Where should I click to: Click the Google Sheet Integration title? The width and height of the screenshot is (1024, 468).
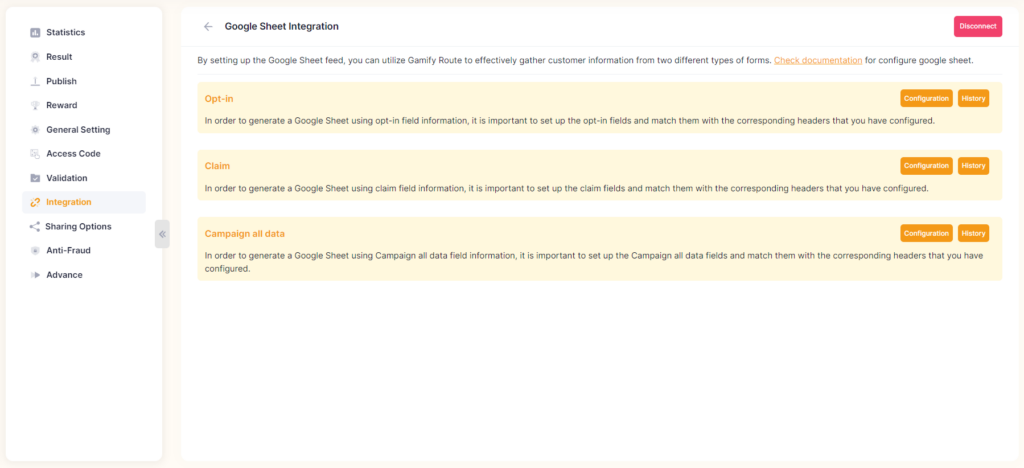tap(281, 26)
